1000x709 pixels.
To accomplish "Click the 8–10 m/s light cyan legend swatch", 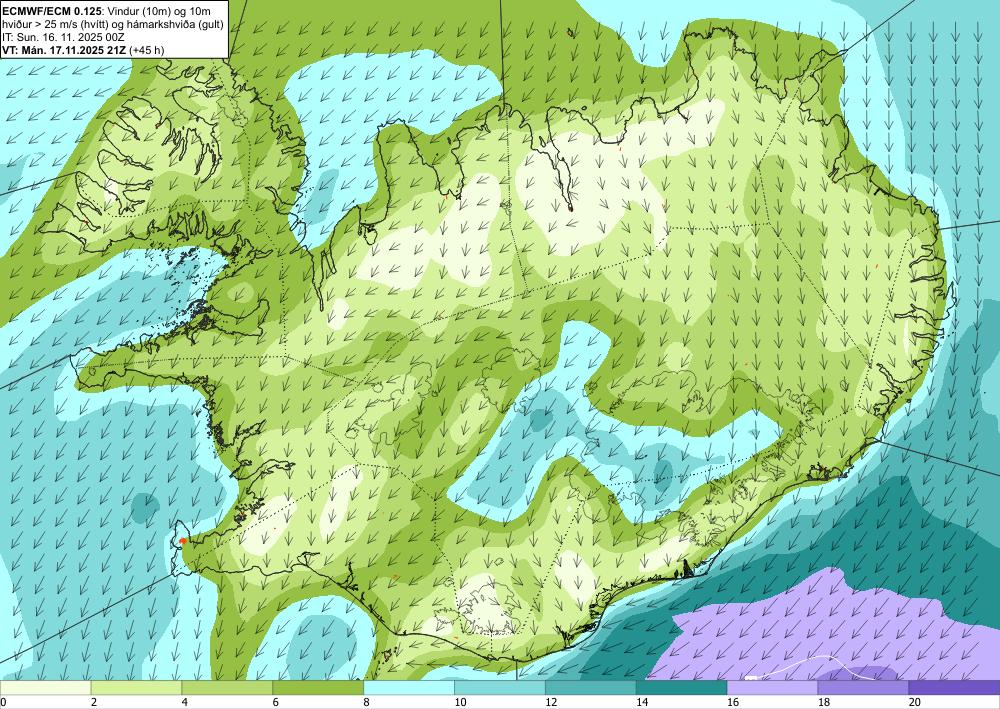I will click(x=409, y=688).
